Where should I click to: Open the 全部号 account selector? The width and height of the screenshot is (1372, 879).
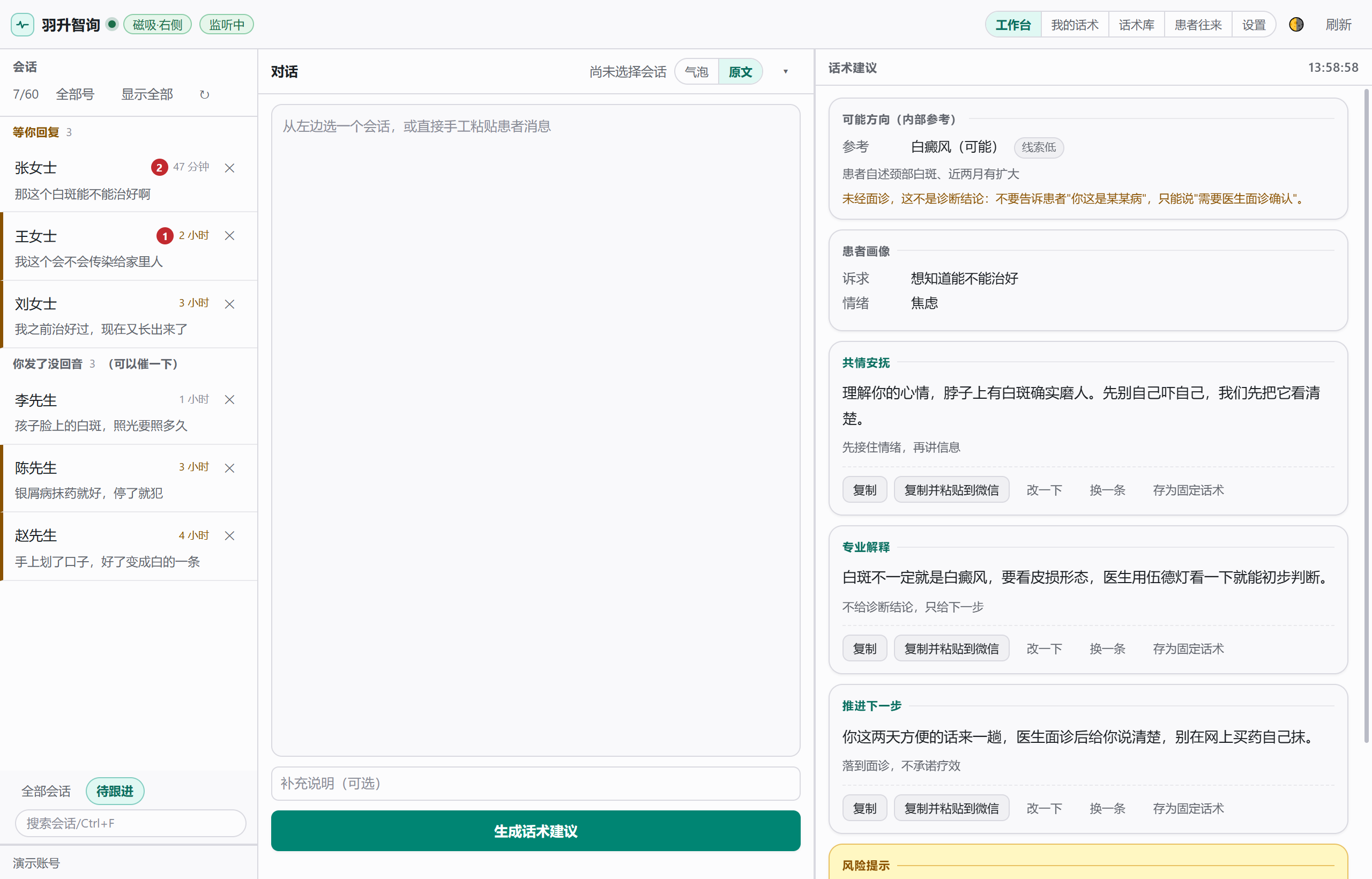(x=75, y=95)
